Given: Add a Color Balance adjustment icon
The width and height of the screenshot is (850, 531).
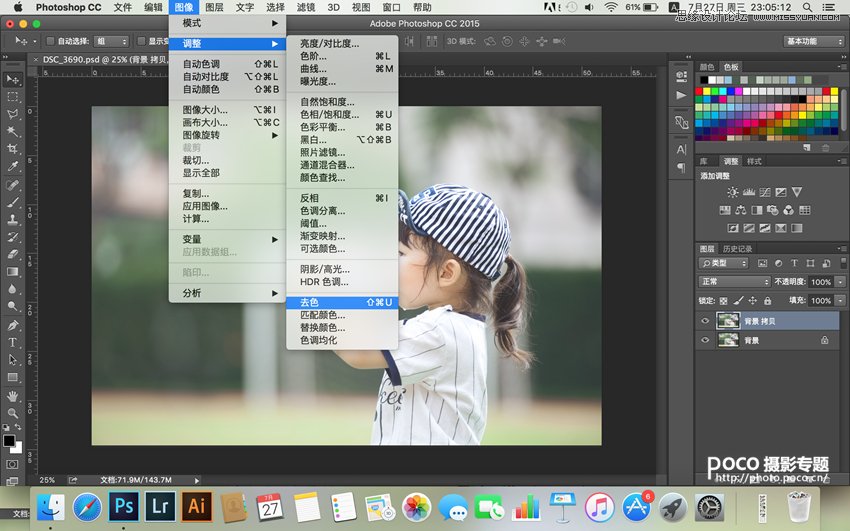Looking at the screenshot, I should pos(740,210).
